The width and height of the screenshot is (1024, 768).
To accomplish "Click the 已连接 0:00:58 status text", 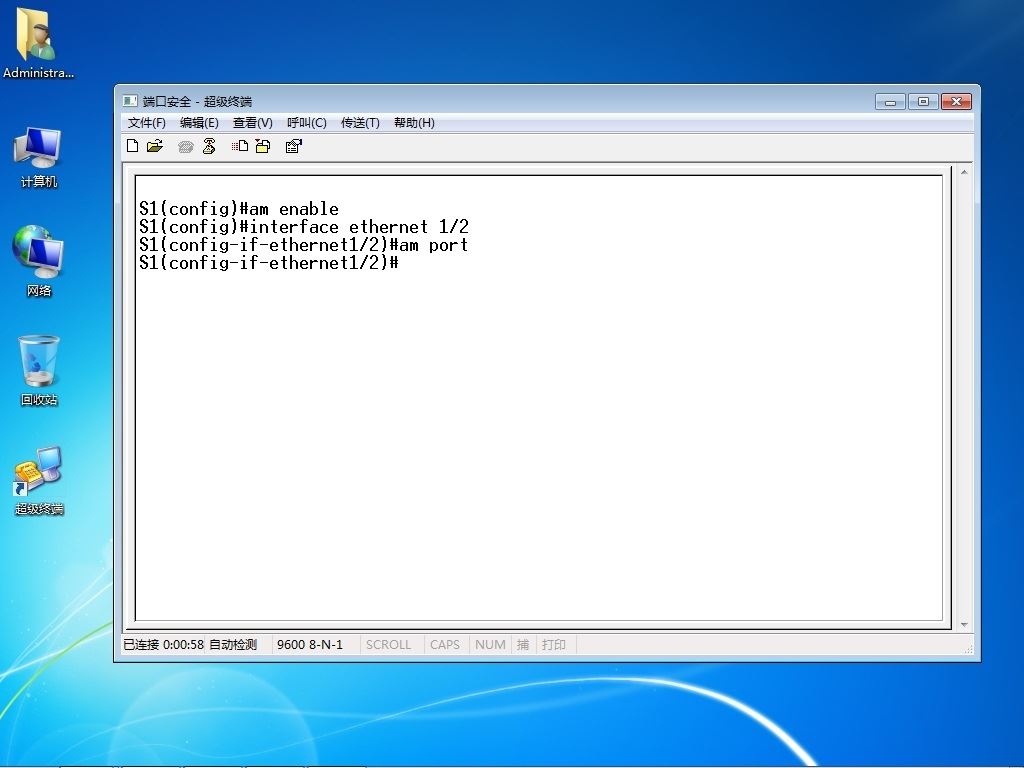I will click(x=163, y=645).
